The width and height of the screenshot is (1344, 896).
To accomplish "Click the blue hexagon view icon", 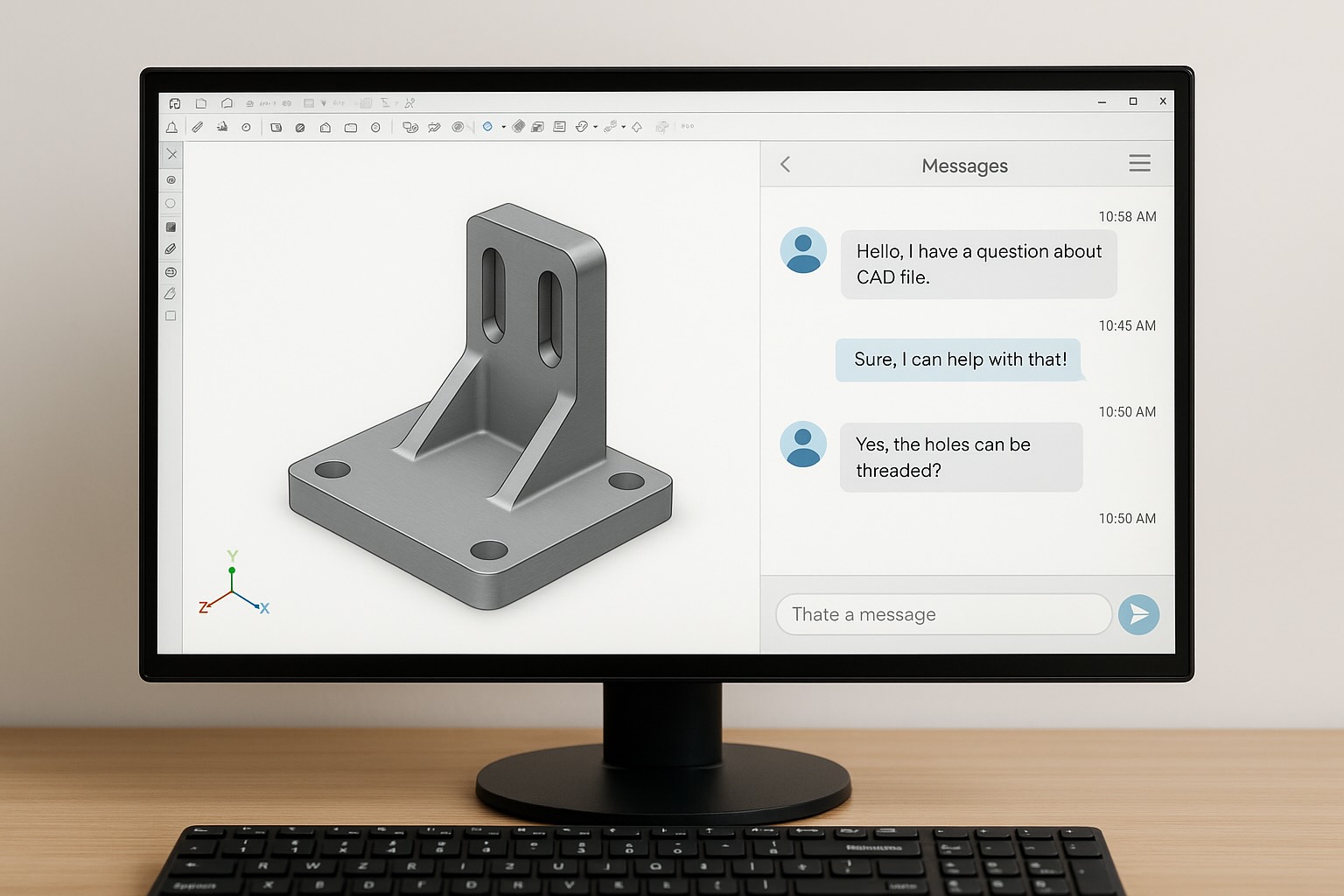I will pos(487,126).
